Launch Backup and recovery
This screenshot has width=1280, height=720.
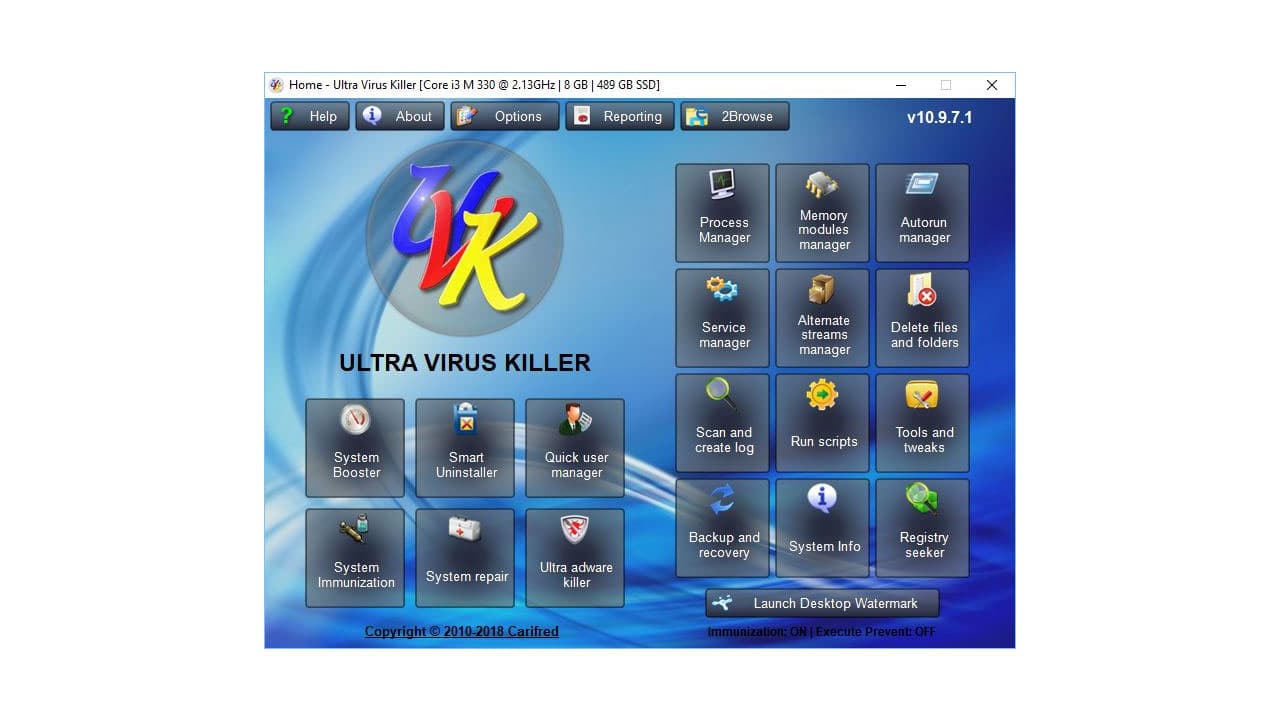point(722,527)
